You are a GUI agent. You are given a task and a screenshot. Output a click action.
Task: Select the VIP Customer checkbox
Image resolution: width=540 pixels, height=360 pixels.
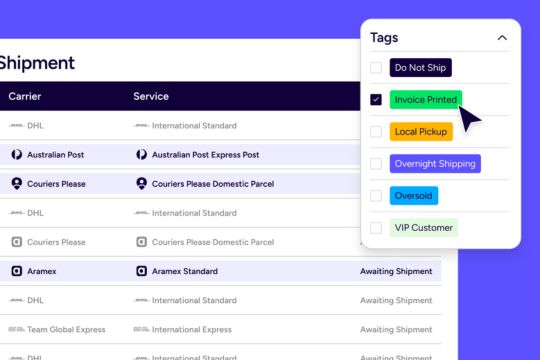(x=376, y=228)
